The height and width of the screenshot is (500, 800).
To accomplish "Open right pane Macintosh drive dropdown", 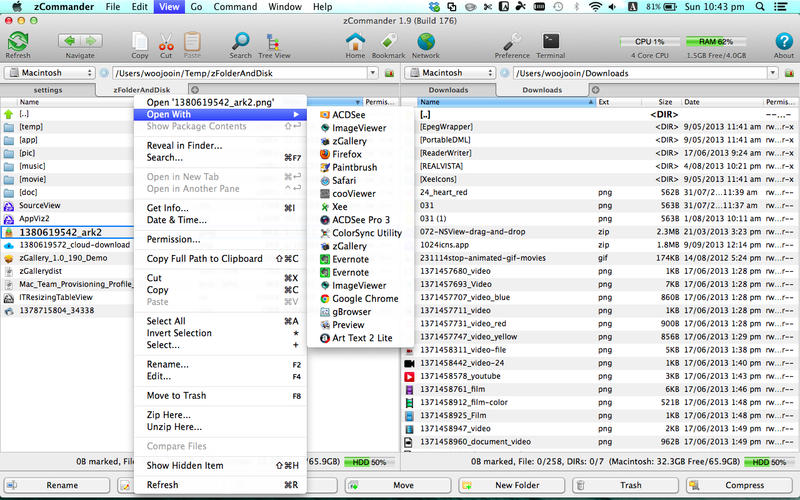I will (451, 73).
